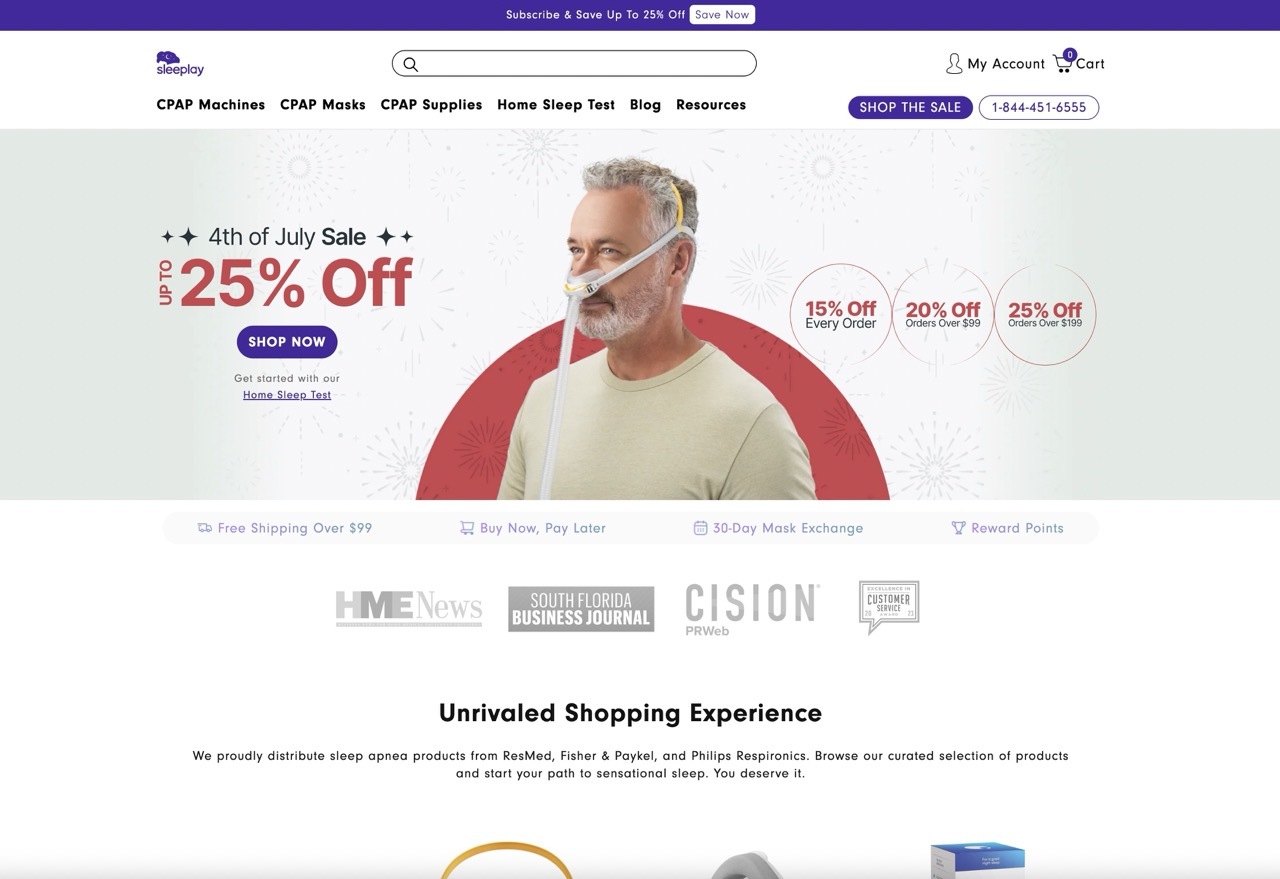Click the Free Shipping truck icon
The width and height of the screenshot is (1280, 879).
205,528
